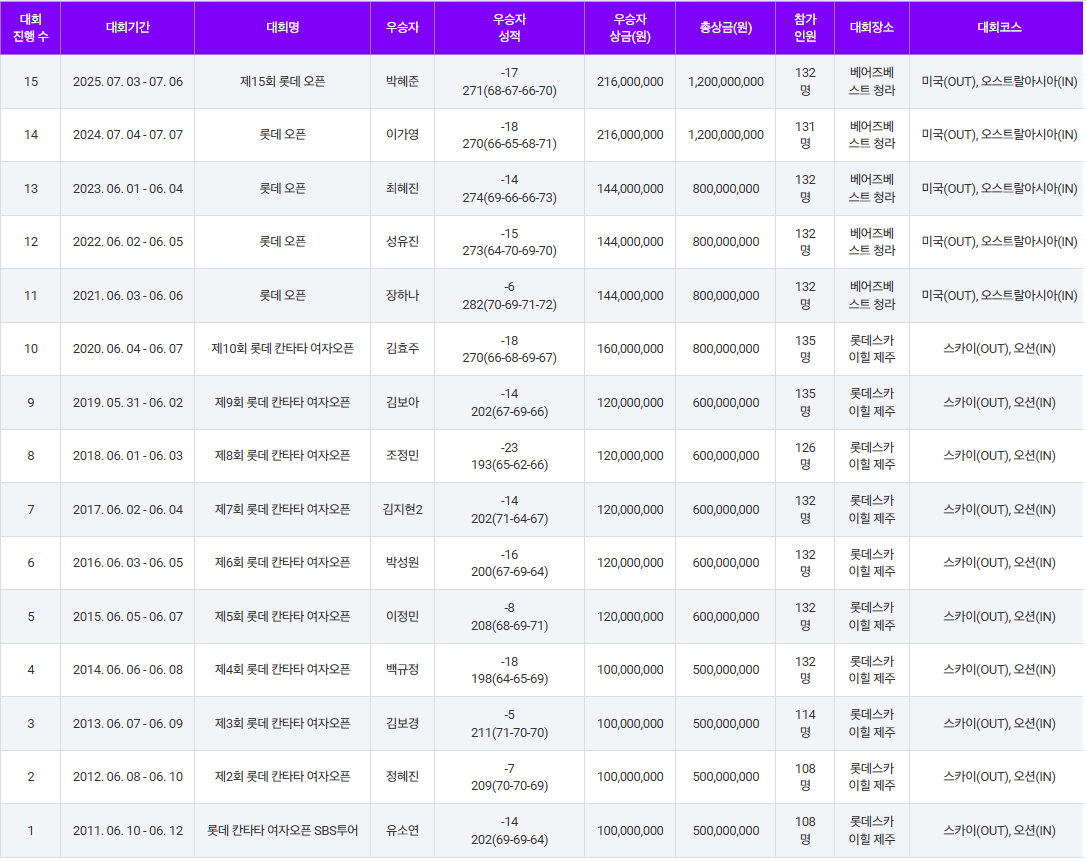Click date 2021. 06. 03 - 06. 06

click(x=128, y=296)
